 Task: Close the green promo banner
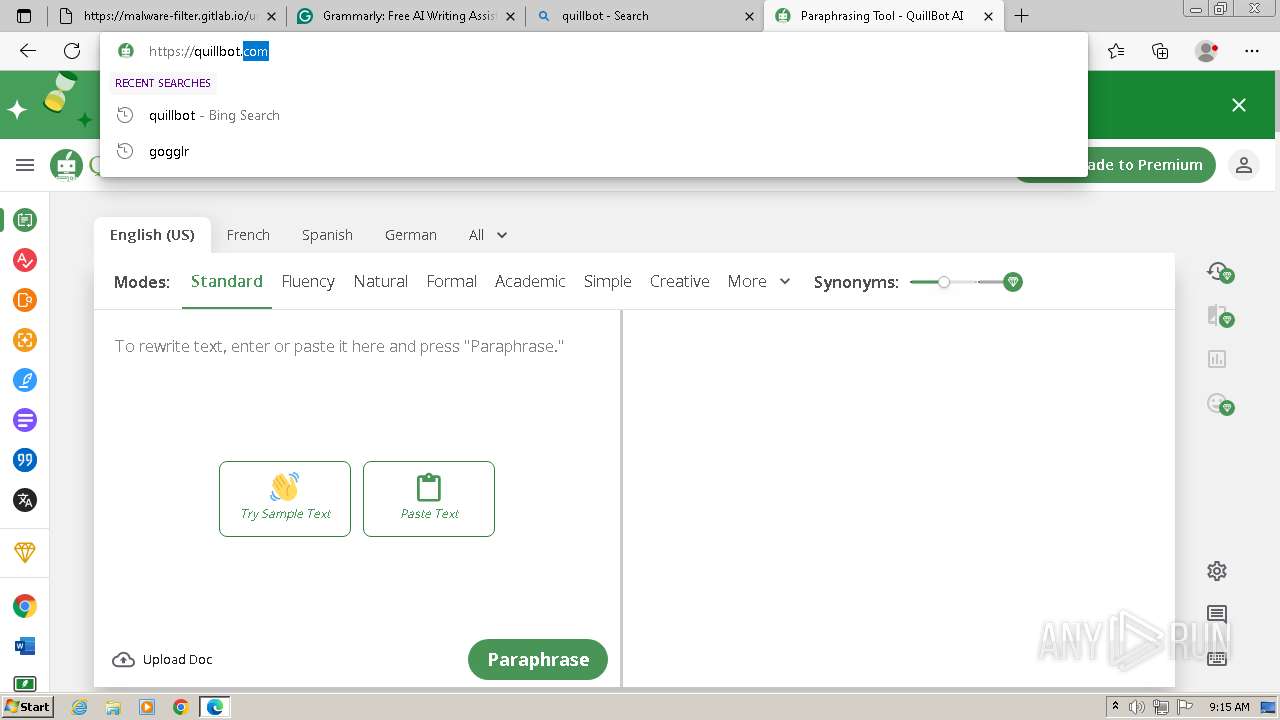(x=1239, y=105)
